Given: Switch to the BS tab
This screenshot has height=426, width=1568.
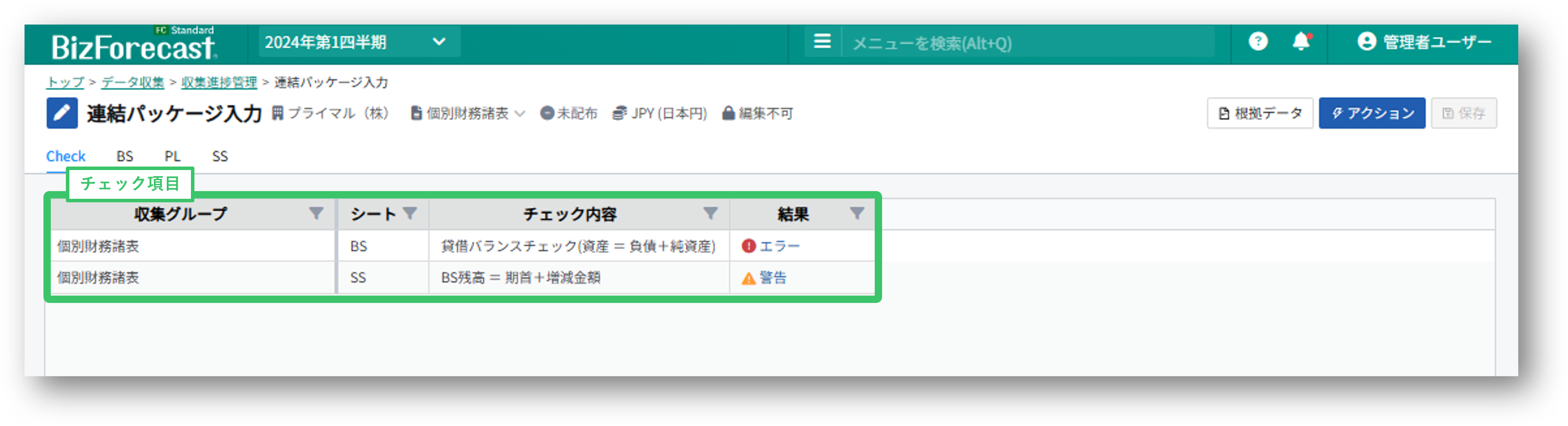Looking at the screenshot, I should (125, 157).
